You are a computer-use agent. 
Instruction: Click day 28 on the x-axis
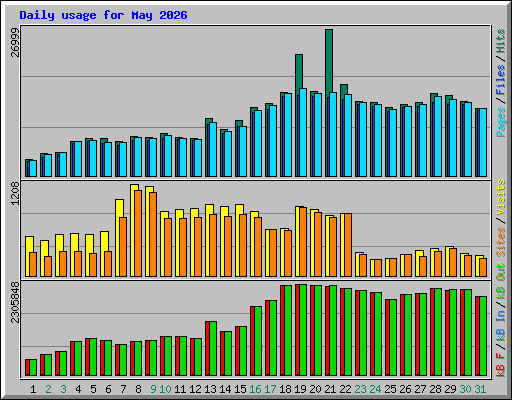click(x=435, y=389)
